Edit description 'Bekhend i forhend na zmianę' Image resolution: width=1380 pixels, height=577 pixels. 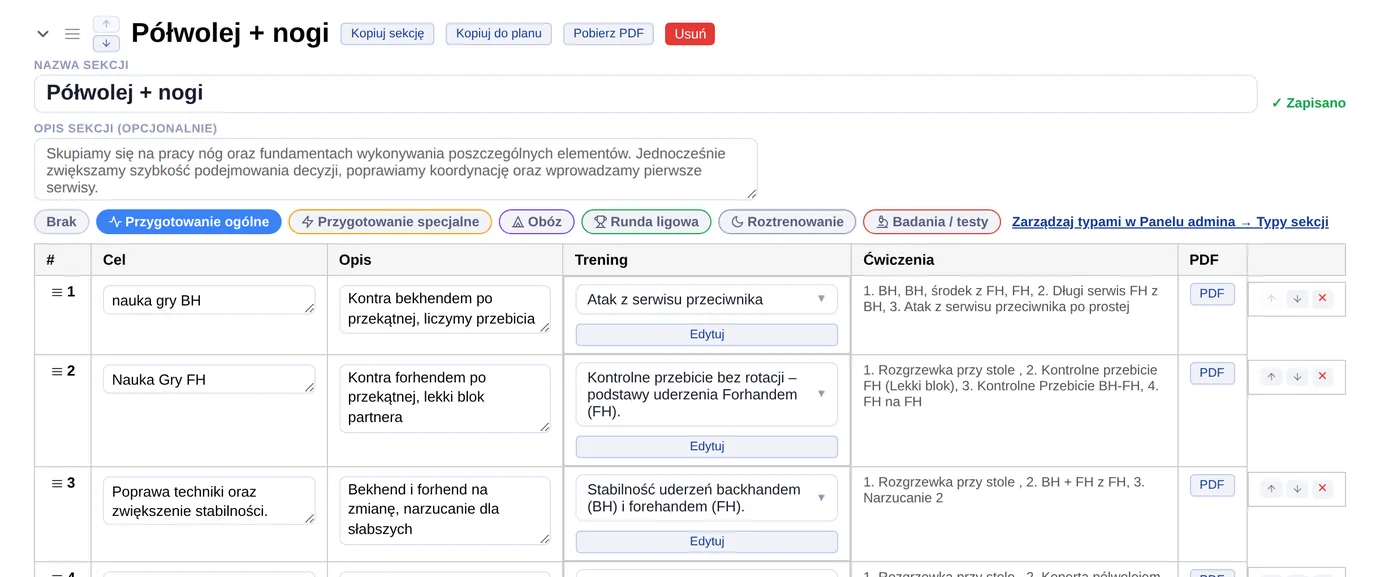pos(445,510)
